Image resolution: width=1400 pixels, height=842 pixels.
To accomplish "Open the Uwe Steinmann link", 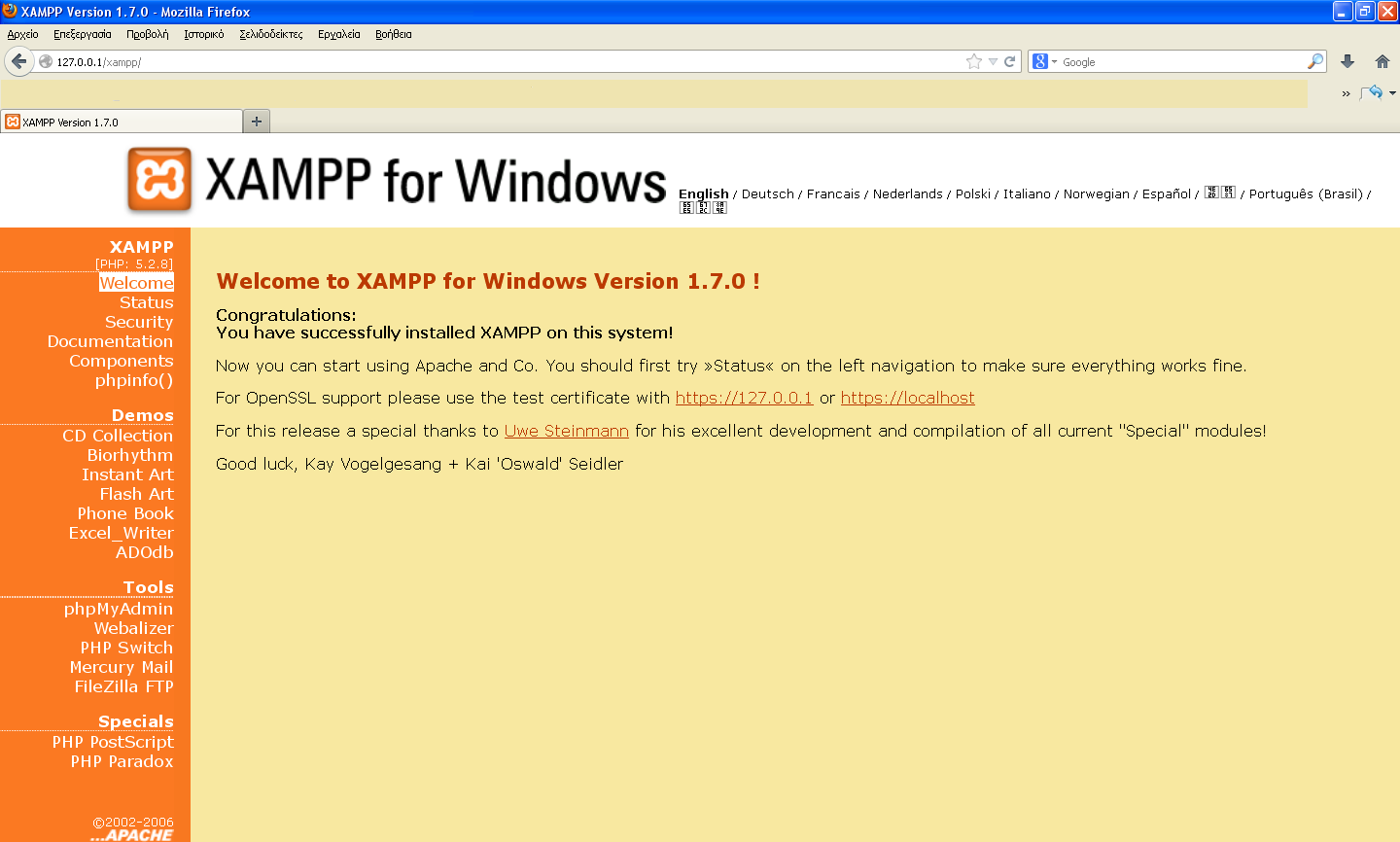I will 566,431.
